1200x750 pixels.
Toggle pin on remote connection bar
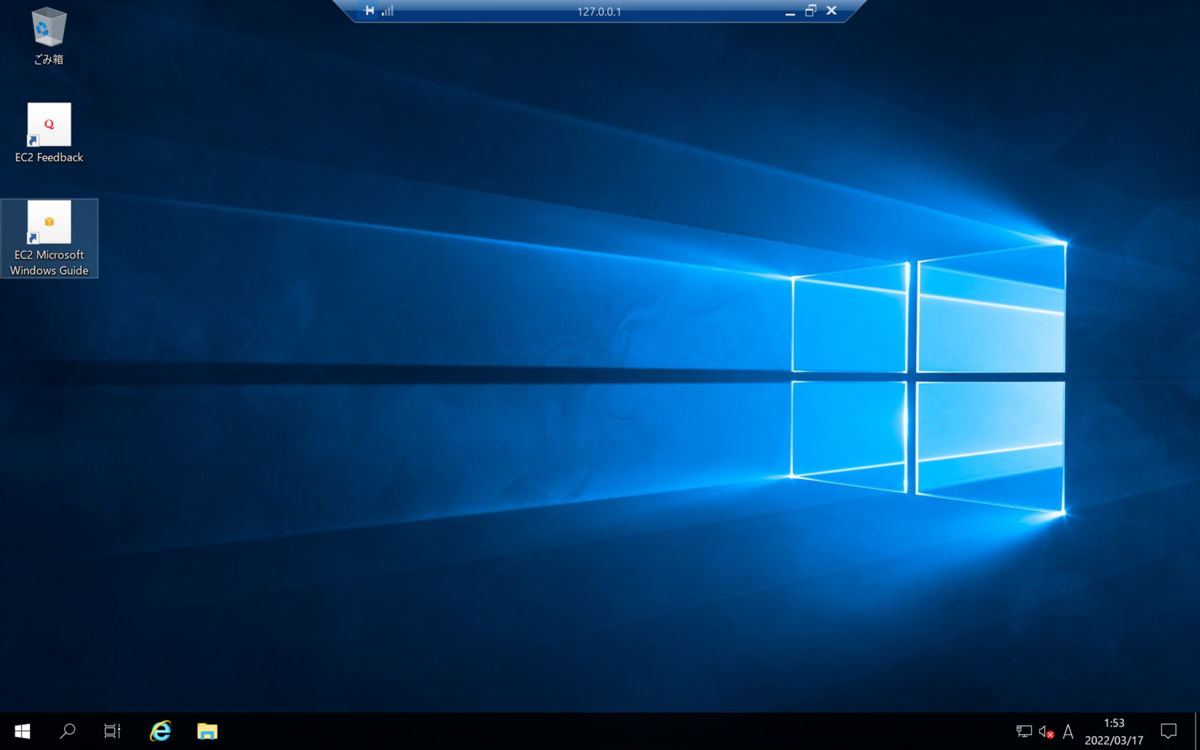[368, 11]
